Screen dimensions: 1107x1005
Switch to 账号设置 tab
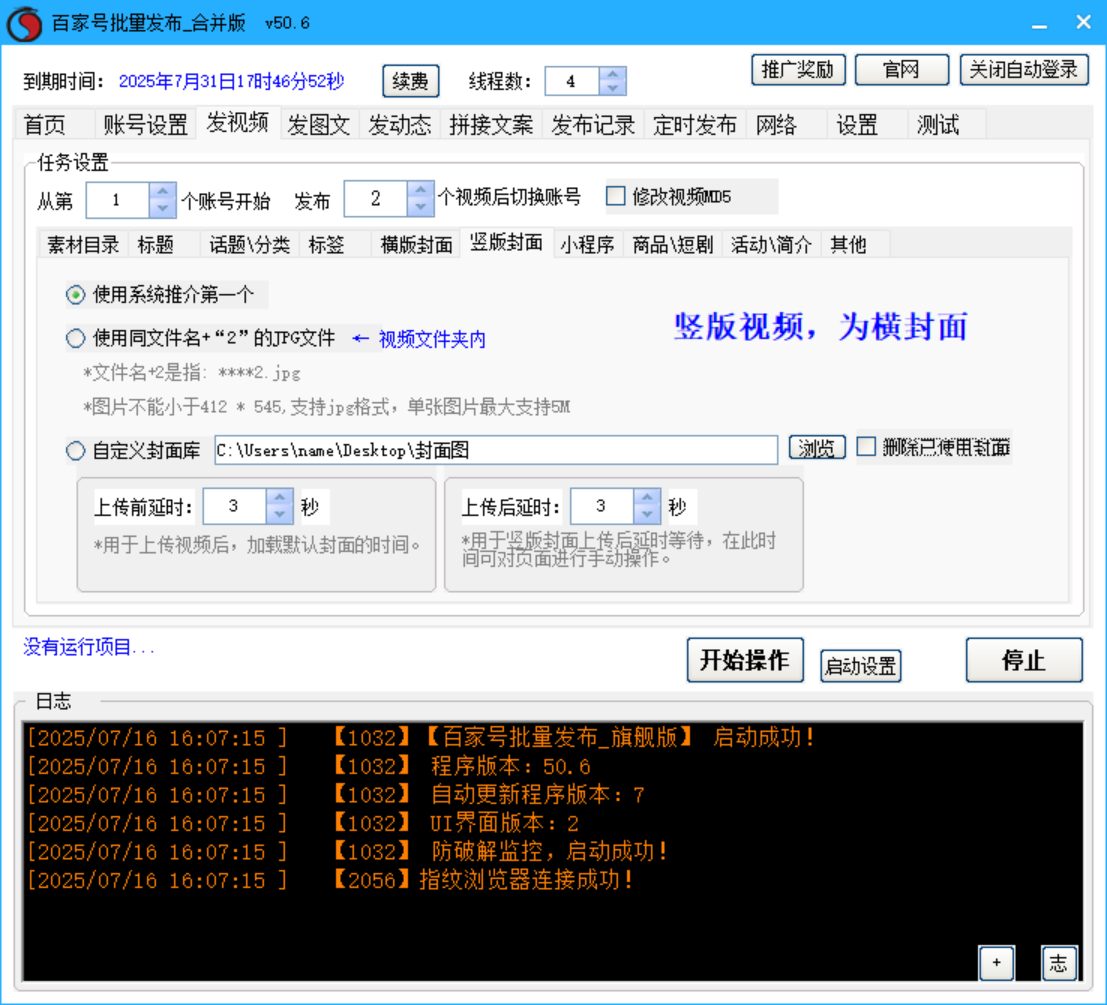(x=145, y=125)
